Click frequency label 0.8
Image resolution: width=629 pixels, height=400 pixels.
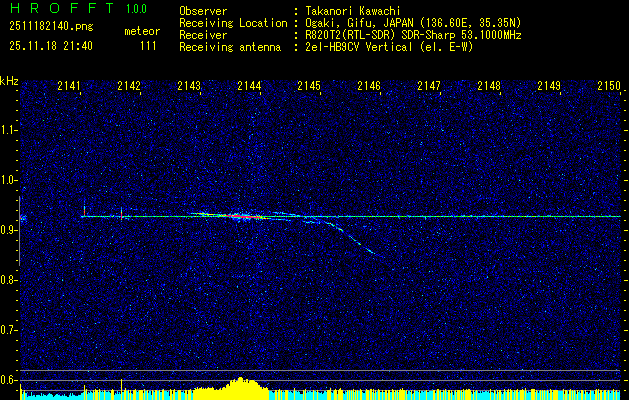(8, 280)
